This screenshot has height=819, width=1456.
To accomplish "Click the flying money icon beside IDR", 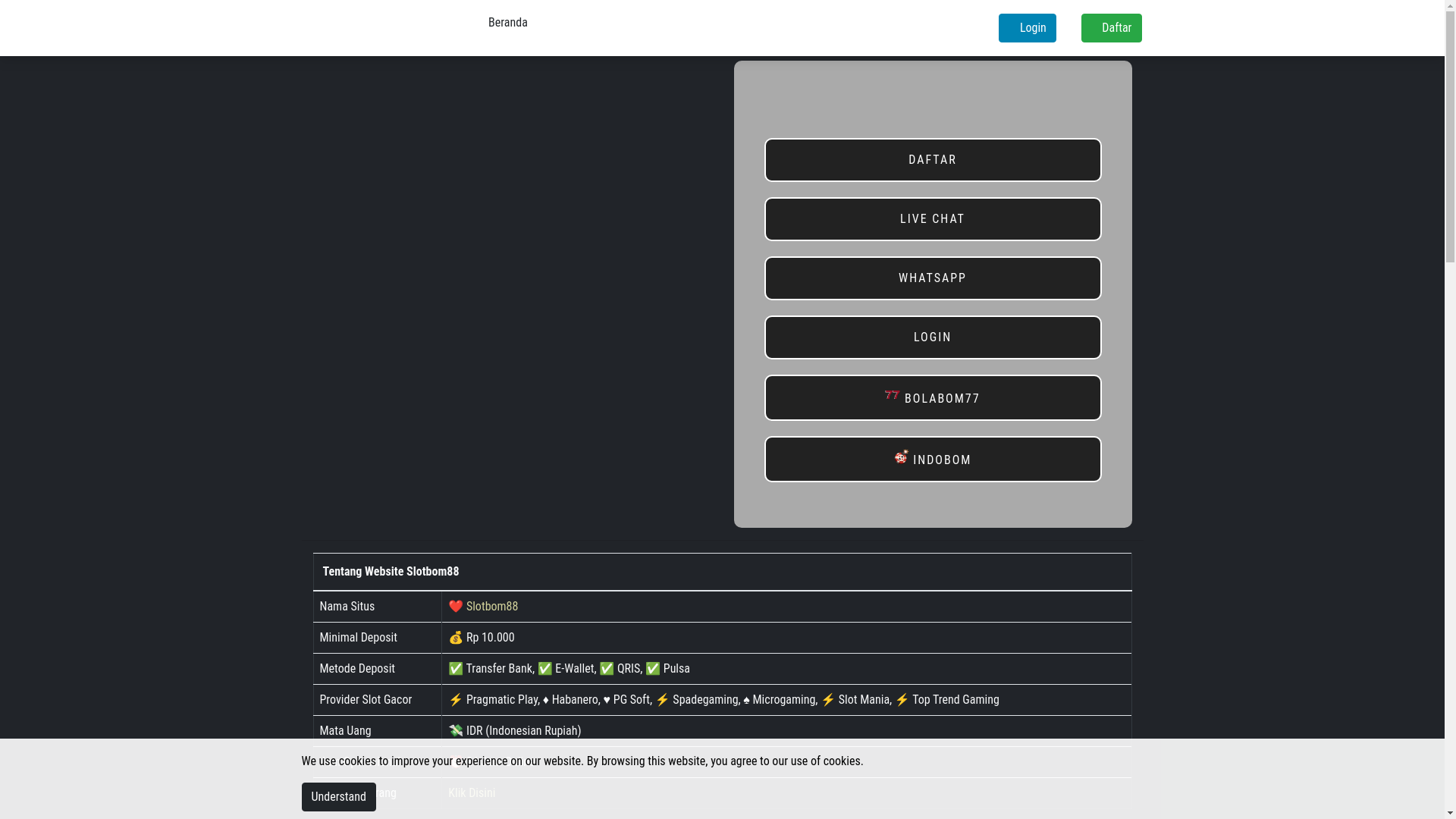I will click(455, 731).
